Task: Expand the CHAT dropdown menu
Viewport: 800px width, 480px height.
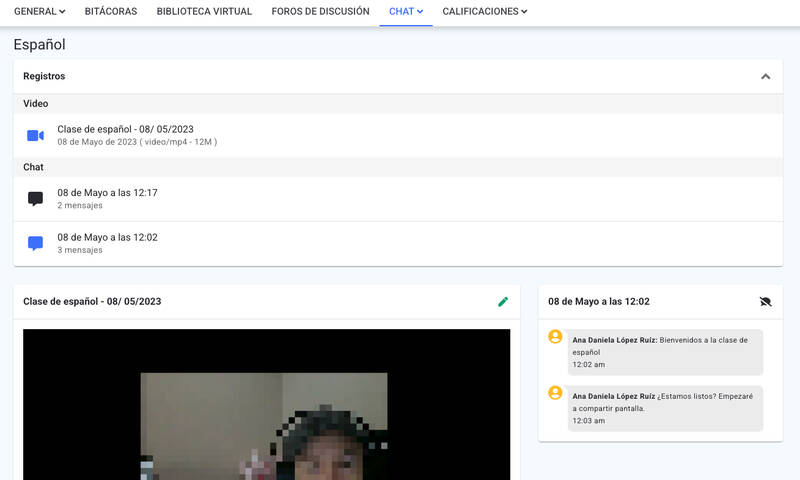Action: (x=406, y=11)
